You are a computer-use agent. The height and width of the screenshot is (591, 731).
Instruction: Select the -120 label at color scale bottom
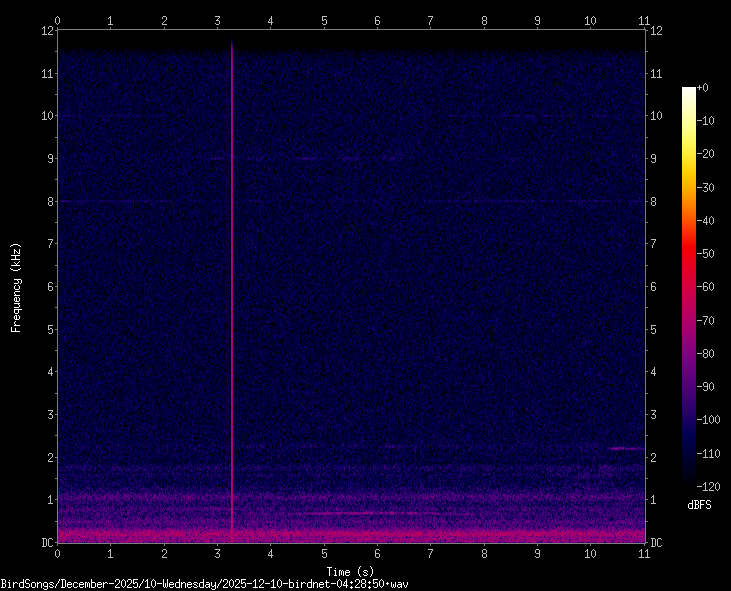pos(707,485)
